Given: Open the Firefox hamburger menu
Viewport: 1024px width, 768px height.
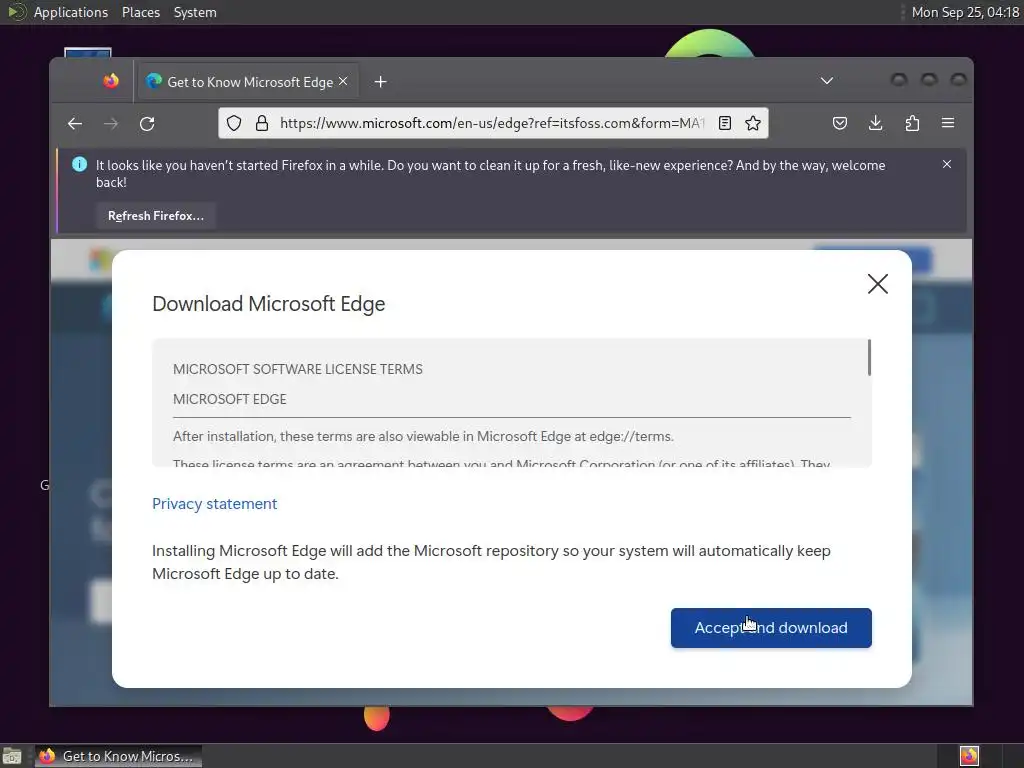Looking at the screenshot, I should pyautogui.click(x=948, y=123).
